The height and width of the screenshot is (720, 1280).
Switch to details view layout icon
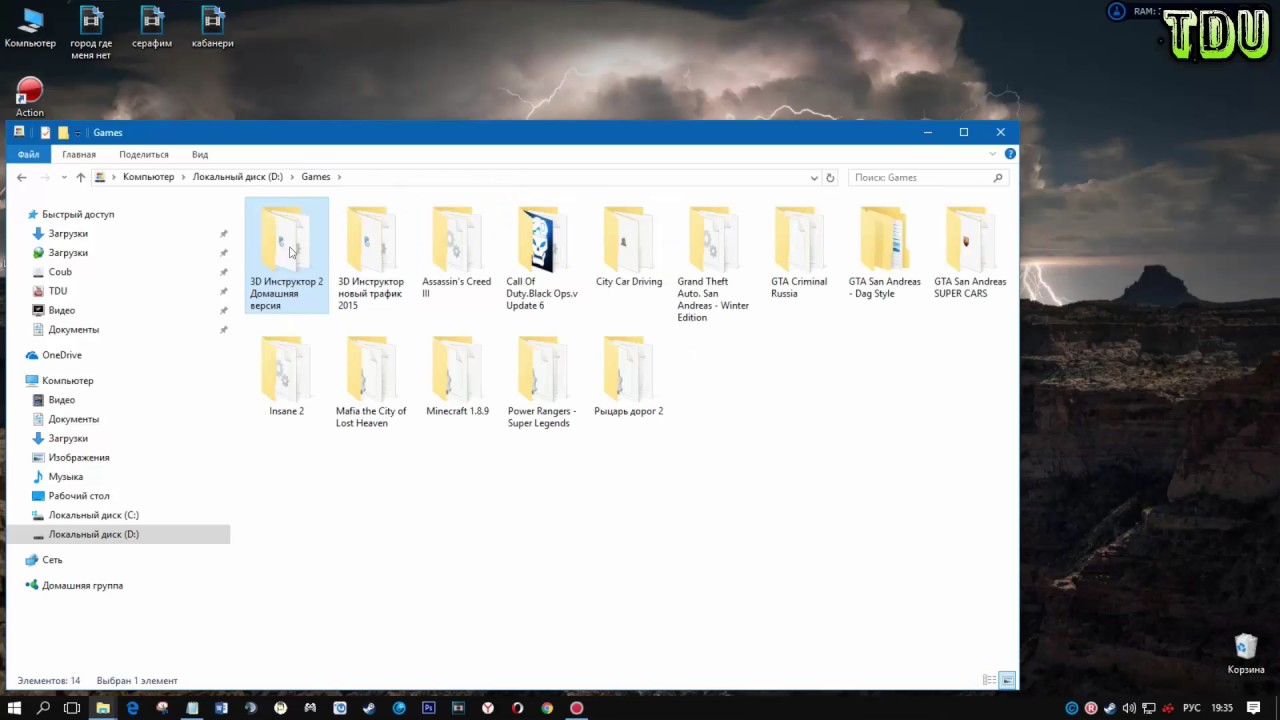989,680
